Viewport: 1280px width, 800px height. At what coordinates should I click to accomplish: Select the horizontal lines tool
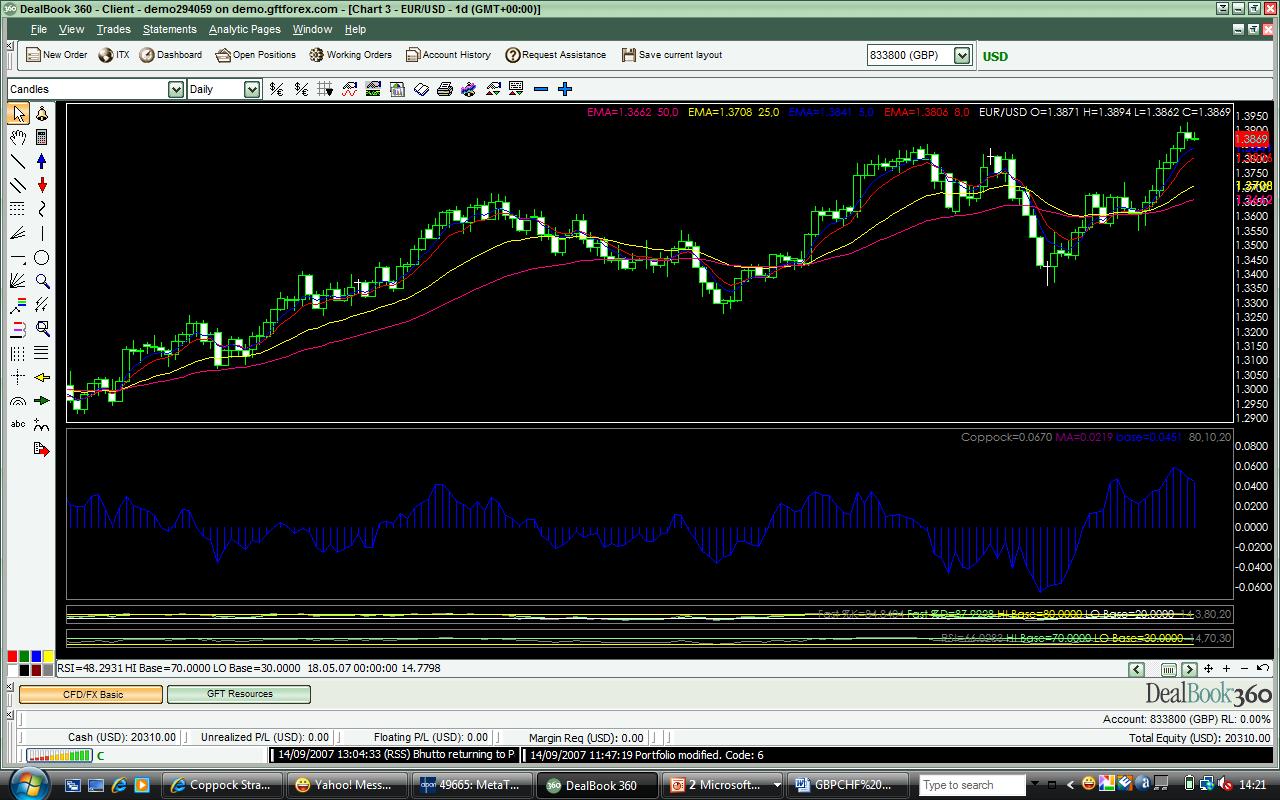[x=42, y=353]
